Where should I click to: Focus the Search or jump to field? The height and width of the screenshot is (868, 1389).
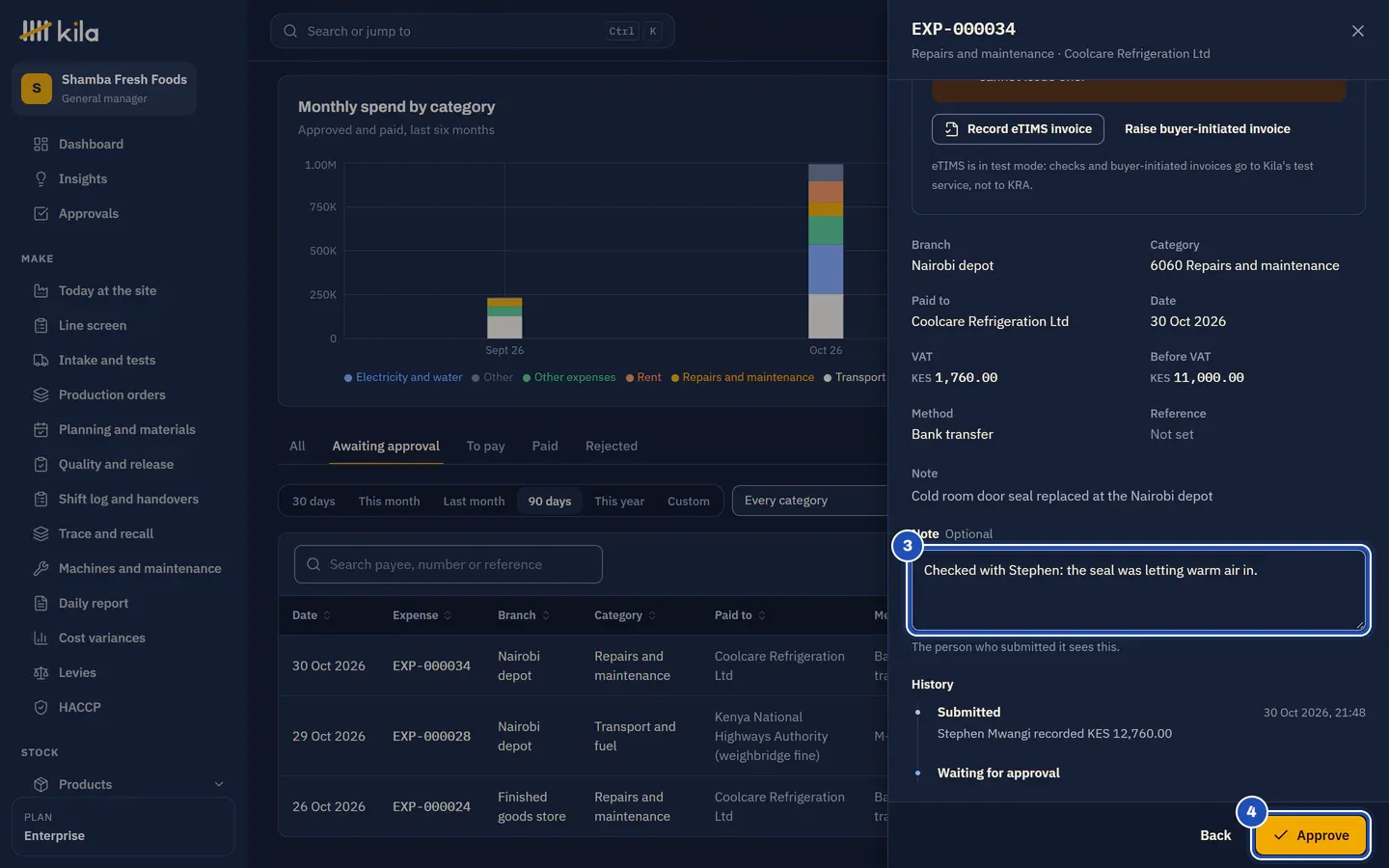pos(473,31)
